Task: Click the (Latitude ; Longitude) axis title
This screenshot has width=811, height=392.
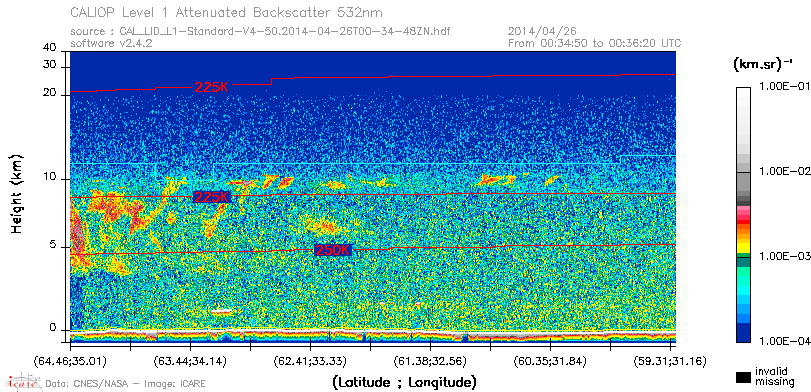Action: 404,383
